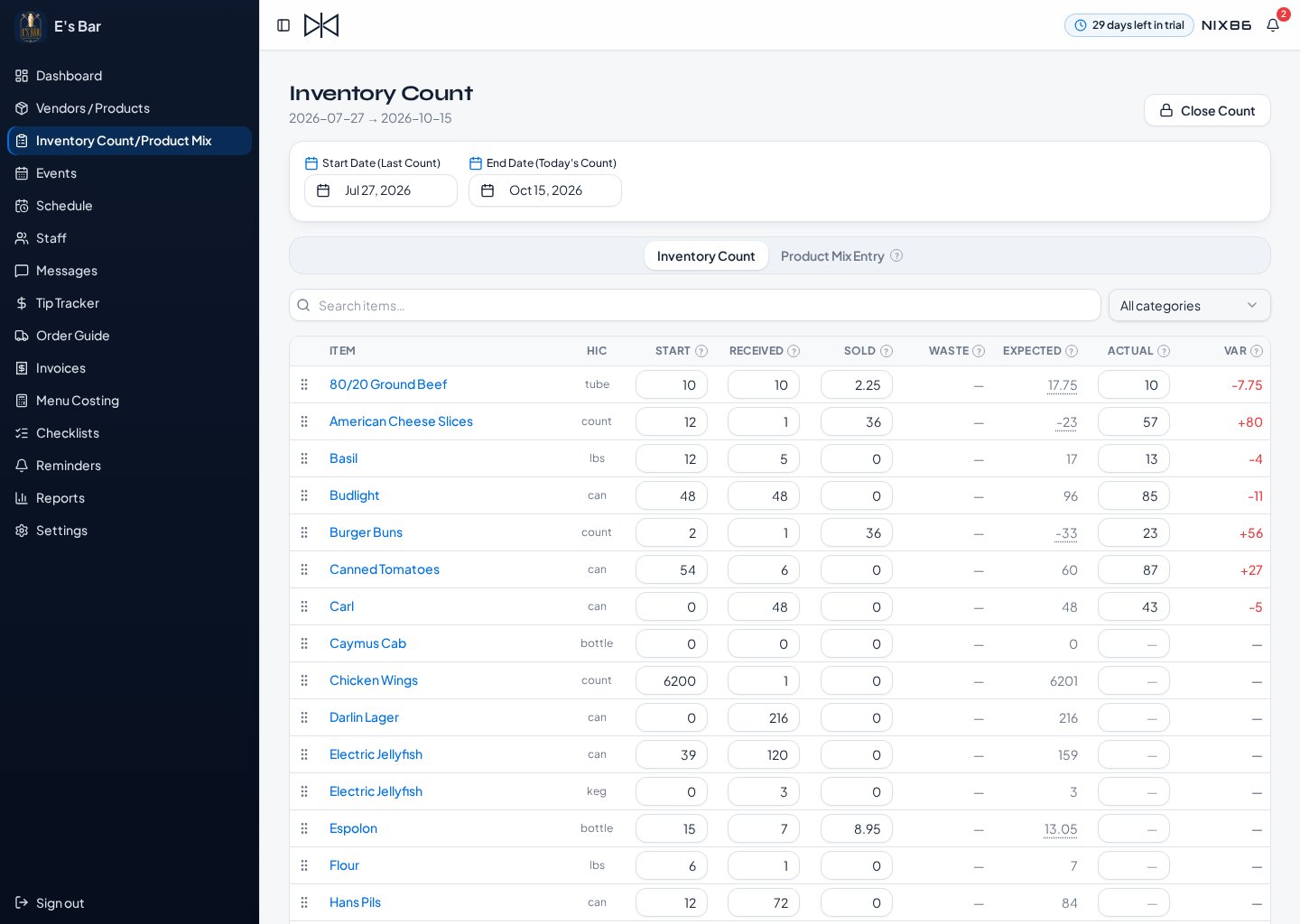Screen dimensions: 1300x924
Task: Select the Inventory Count tab
Action: [x=706, y=256]
